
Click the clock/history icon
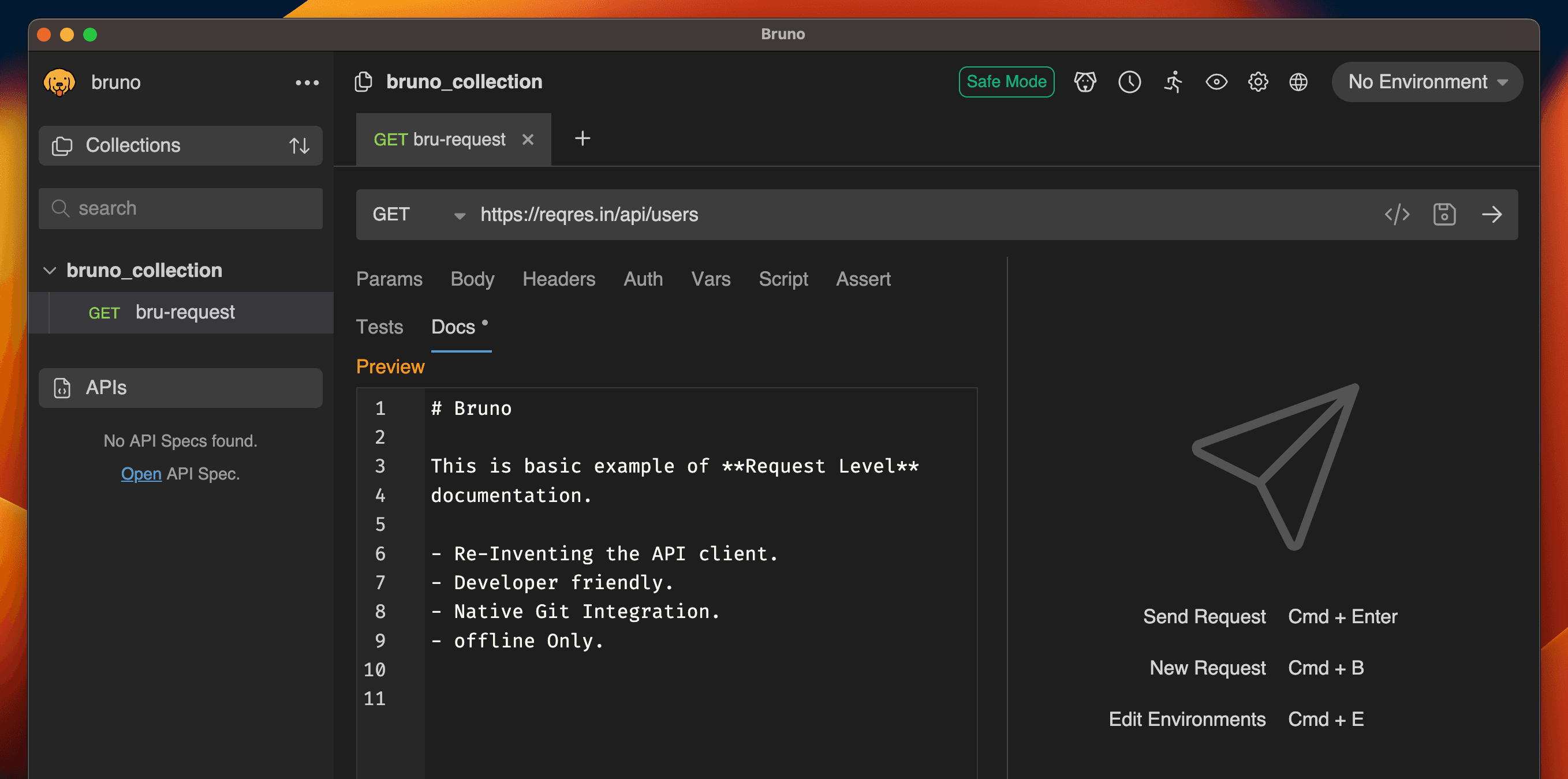click(1128, 82)
